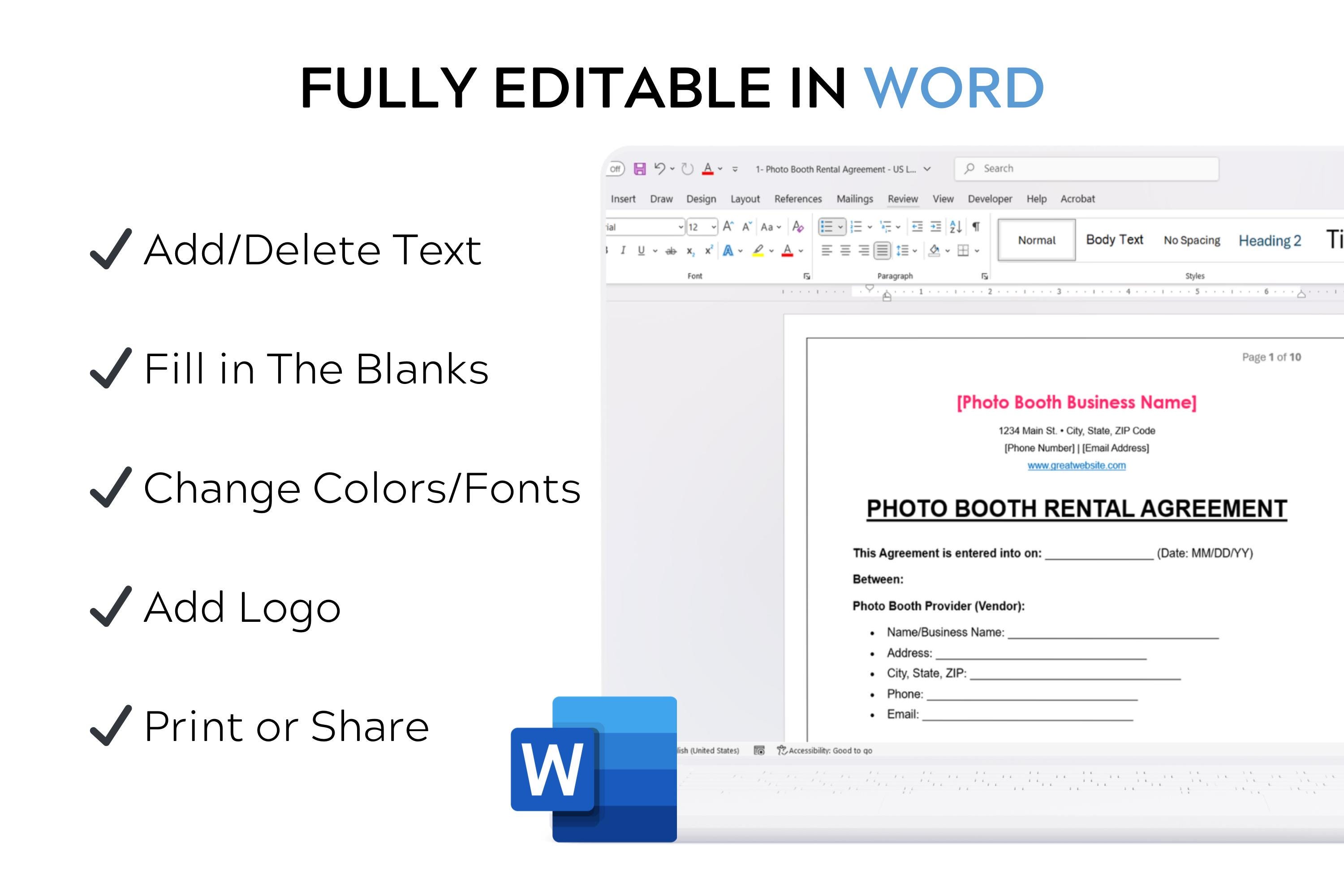This screenshot has height=896, width=1344.
Task: Show paragraph marks with the pilcrow icon
Action: [x=976, y=227]
